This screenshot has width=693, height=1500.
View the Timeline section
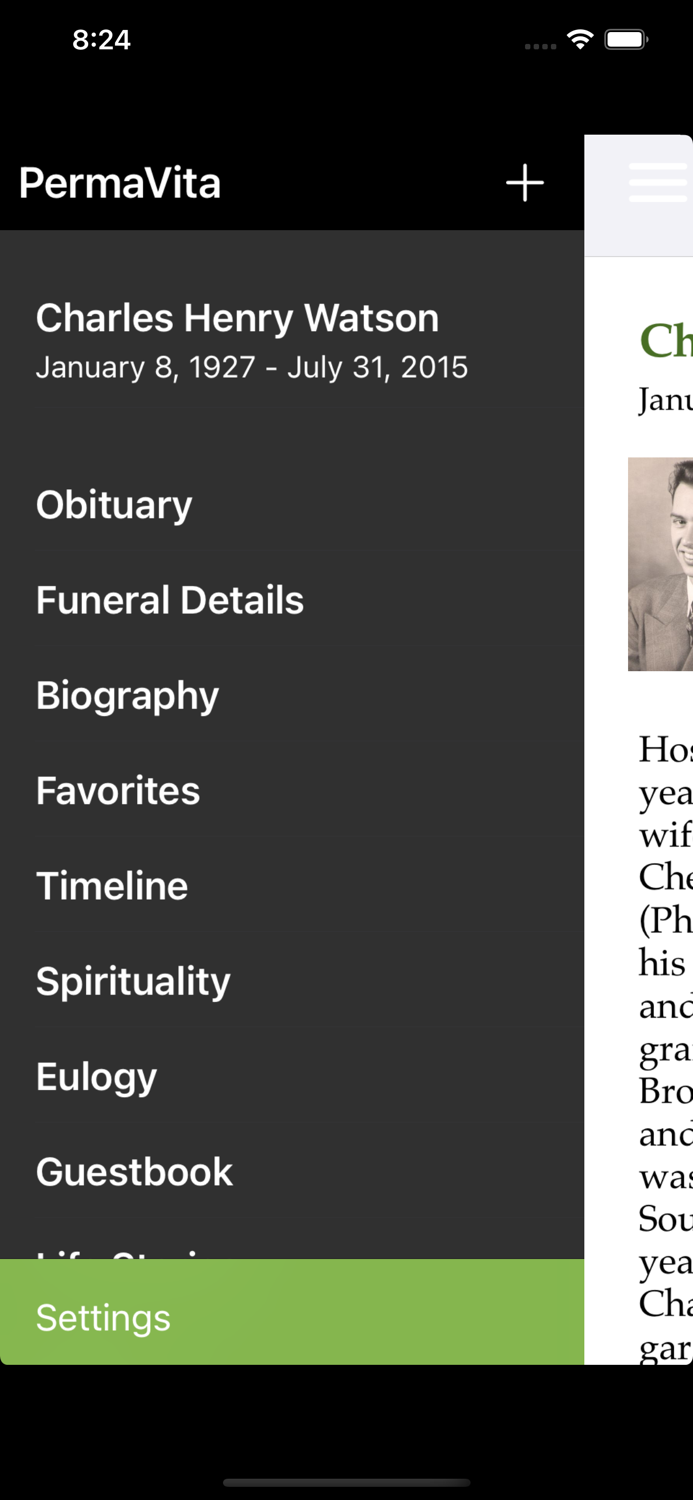(112, 886)
